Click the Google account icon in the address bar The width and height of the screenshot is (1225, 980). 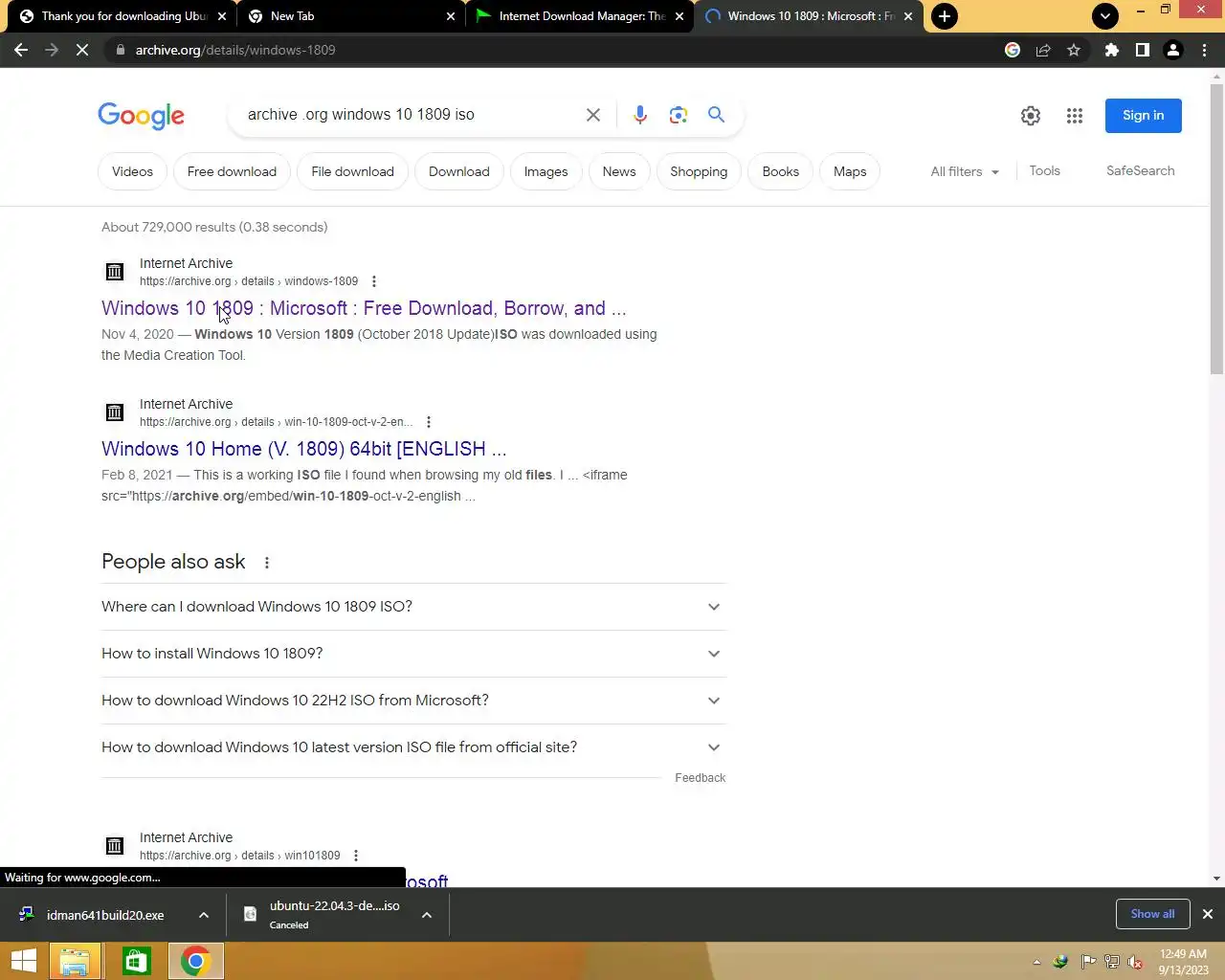tap(1013, 50)
